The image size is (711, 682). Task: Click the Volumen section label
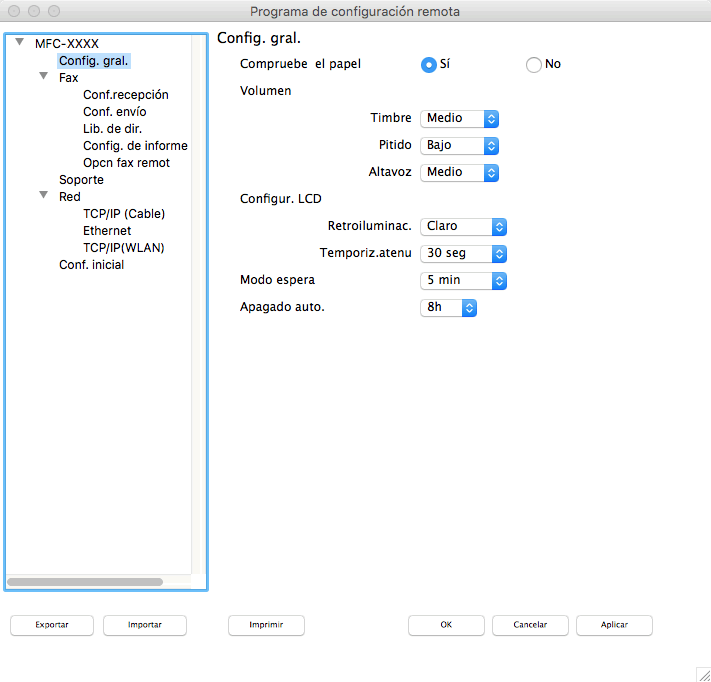(x=265, y=91)
